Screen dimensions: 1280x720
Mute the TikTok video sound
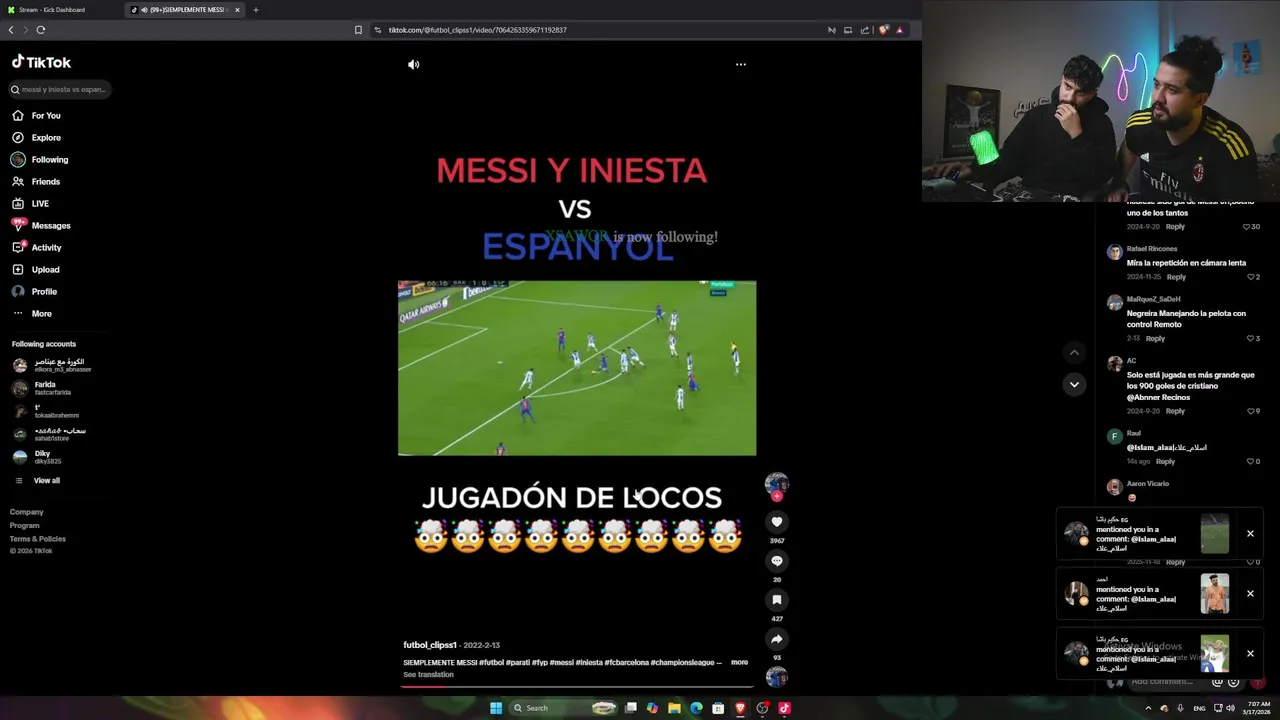(414, 64)
